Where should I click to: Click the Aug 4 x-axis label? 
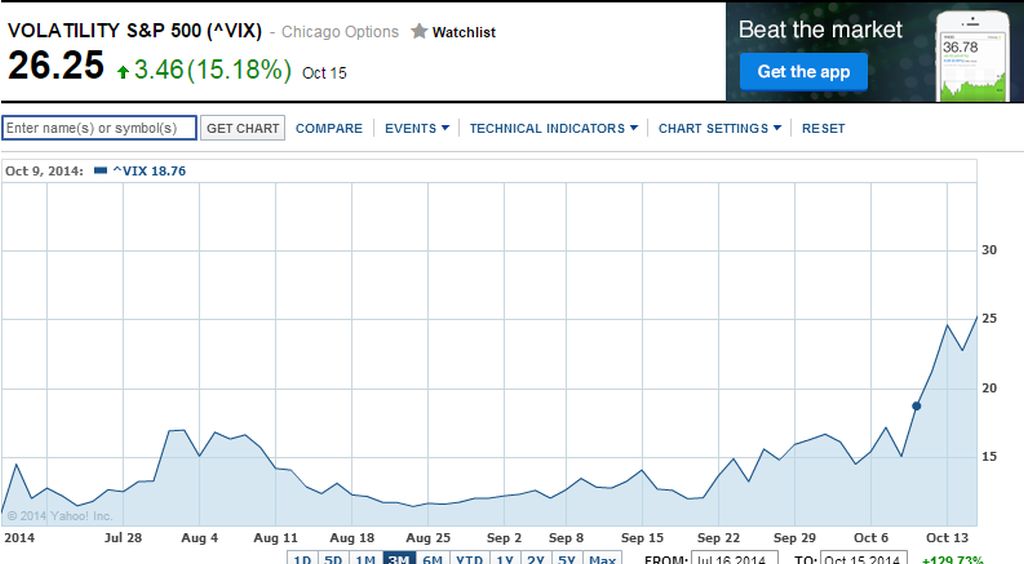point(199,538)
